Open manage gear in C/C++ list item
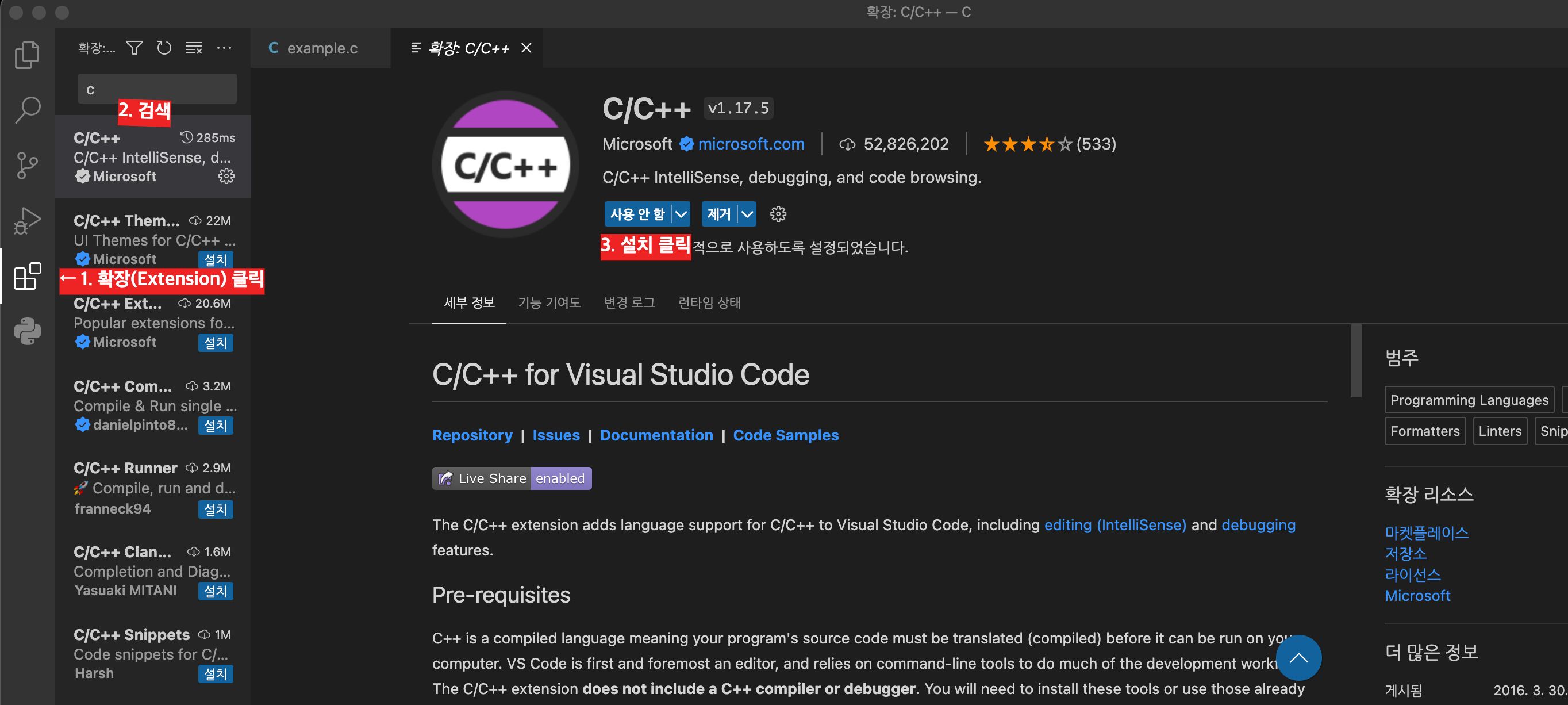The width and height of the screenshot is (1568, 705). tap(226, 177)
